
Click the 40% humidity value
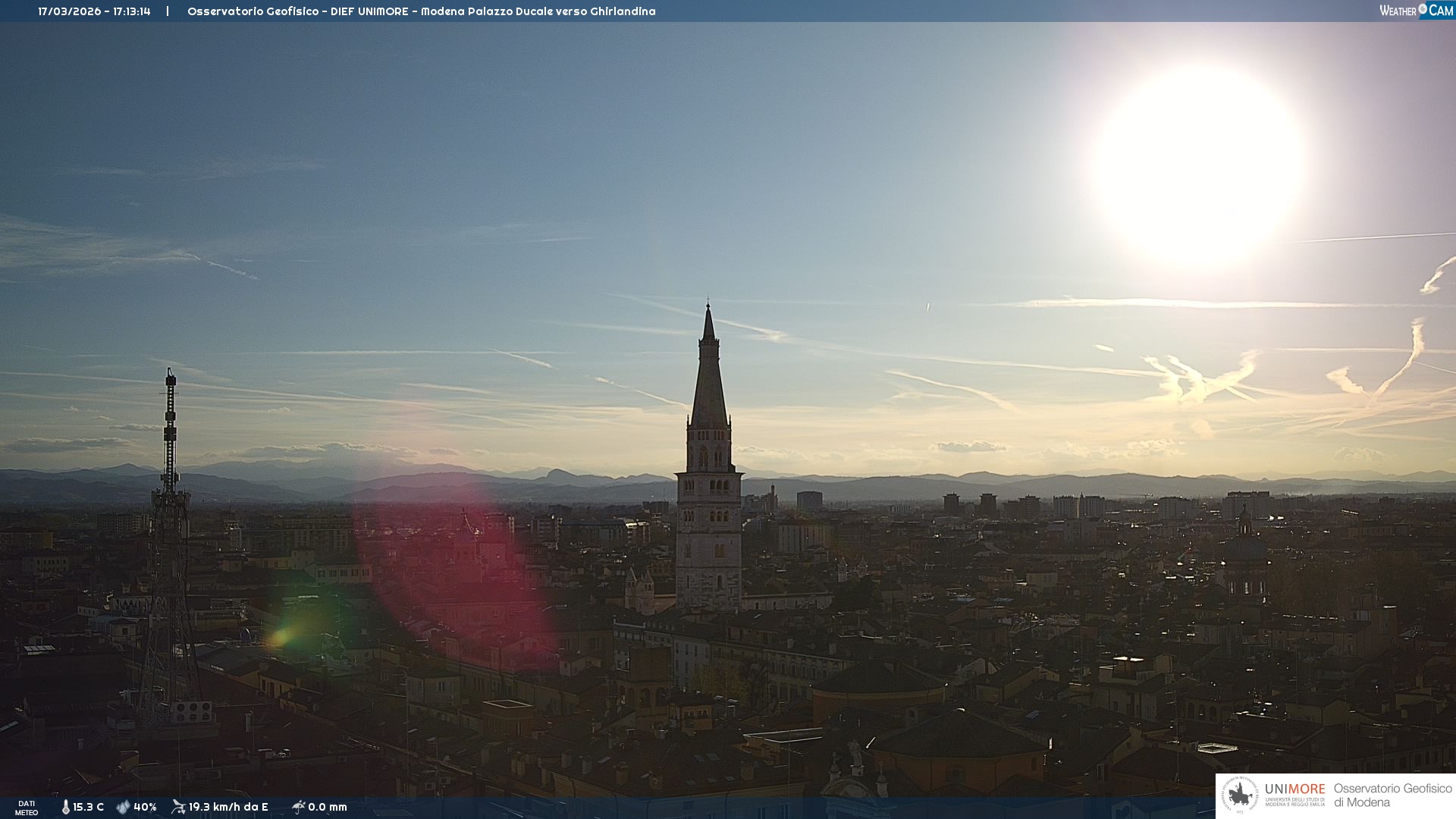click(x=145, y=807)
